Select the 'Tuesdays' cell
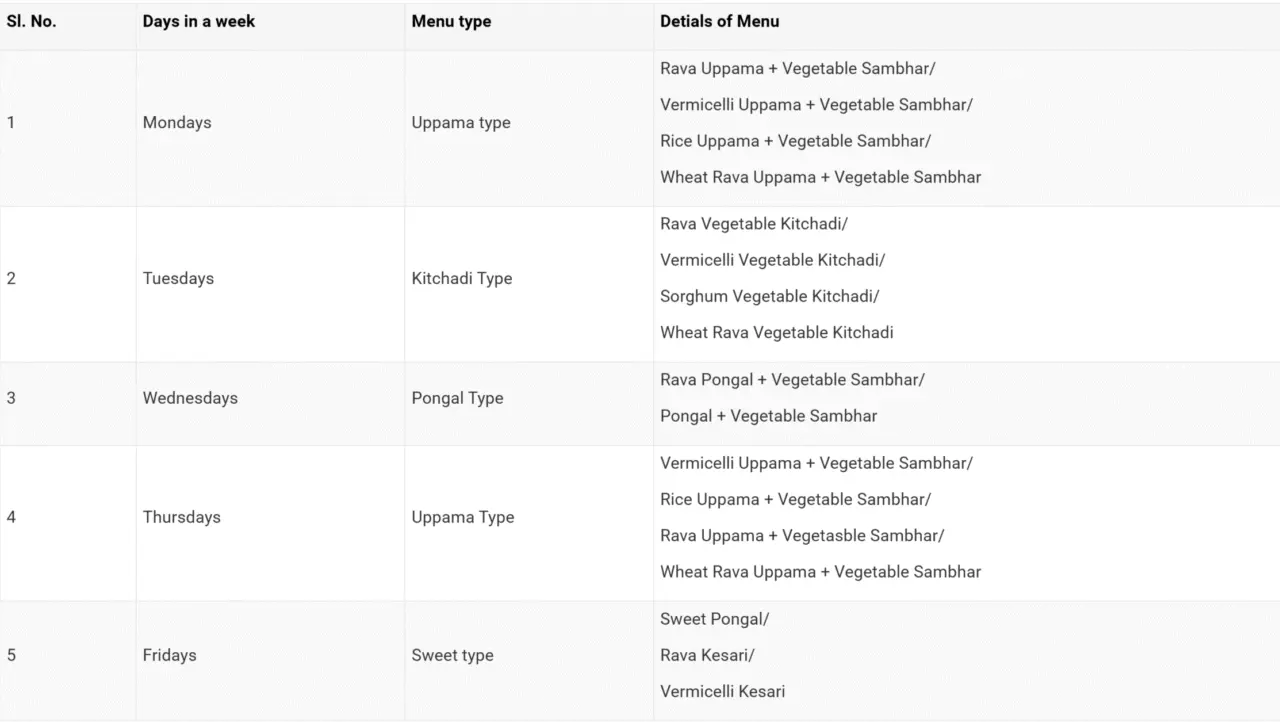Image resolution: width=1280 pixels, height=722 pixels. [178, 279]
